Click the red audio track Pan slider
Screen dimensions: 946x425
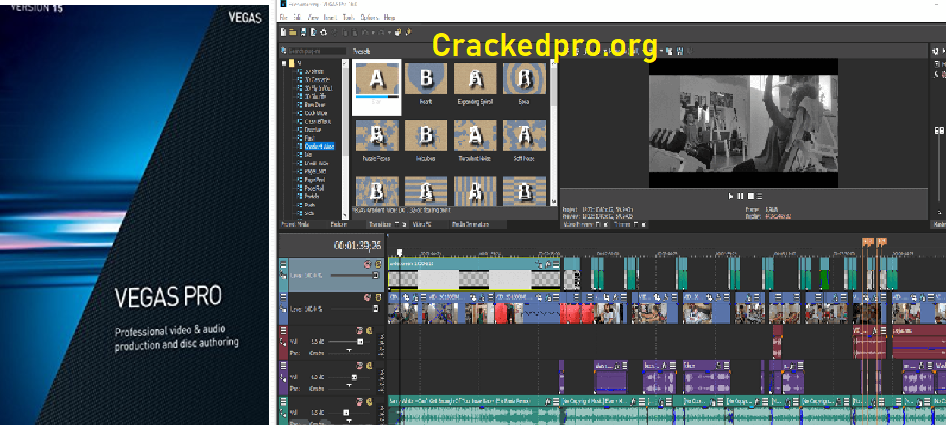(x=349, y=351)
